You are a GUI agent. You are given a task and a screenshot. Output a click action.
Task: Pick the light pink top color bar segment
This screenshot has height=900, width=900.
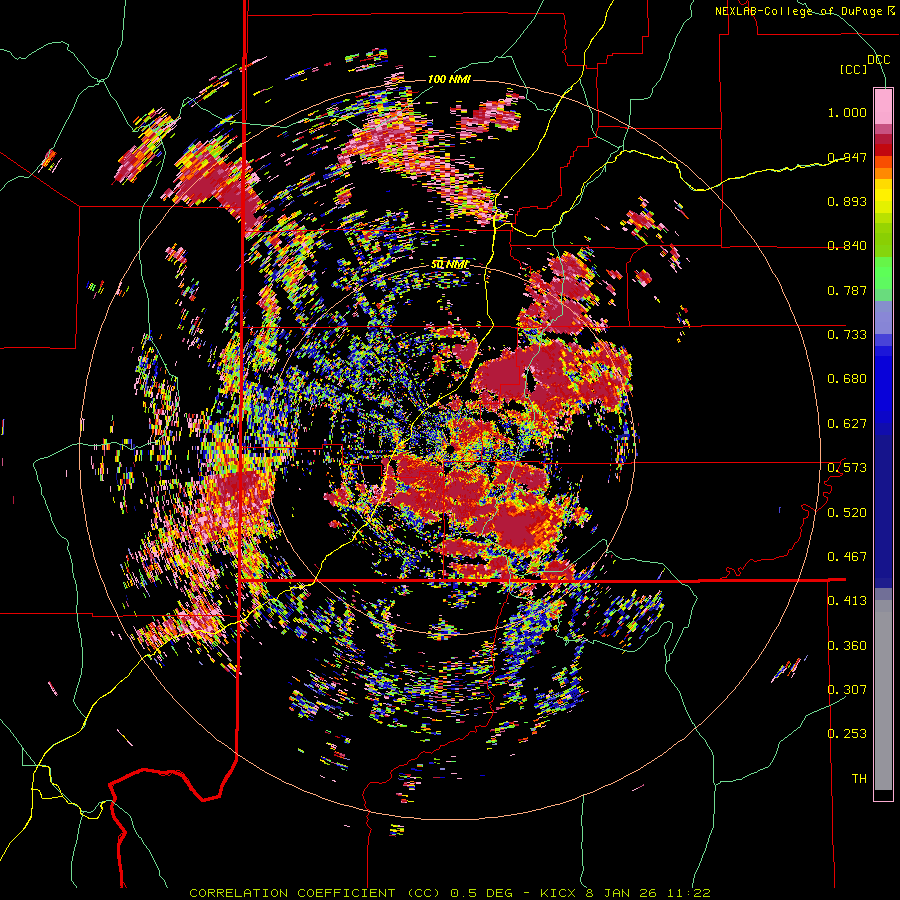click(883, 106)
